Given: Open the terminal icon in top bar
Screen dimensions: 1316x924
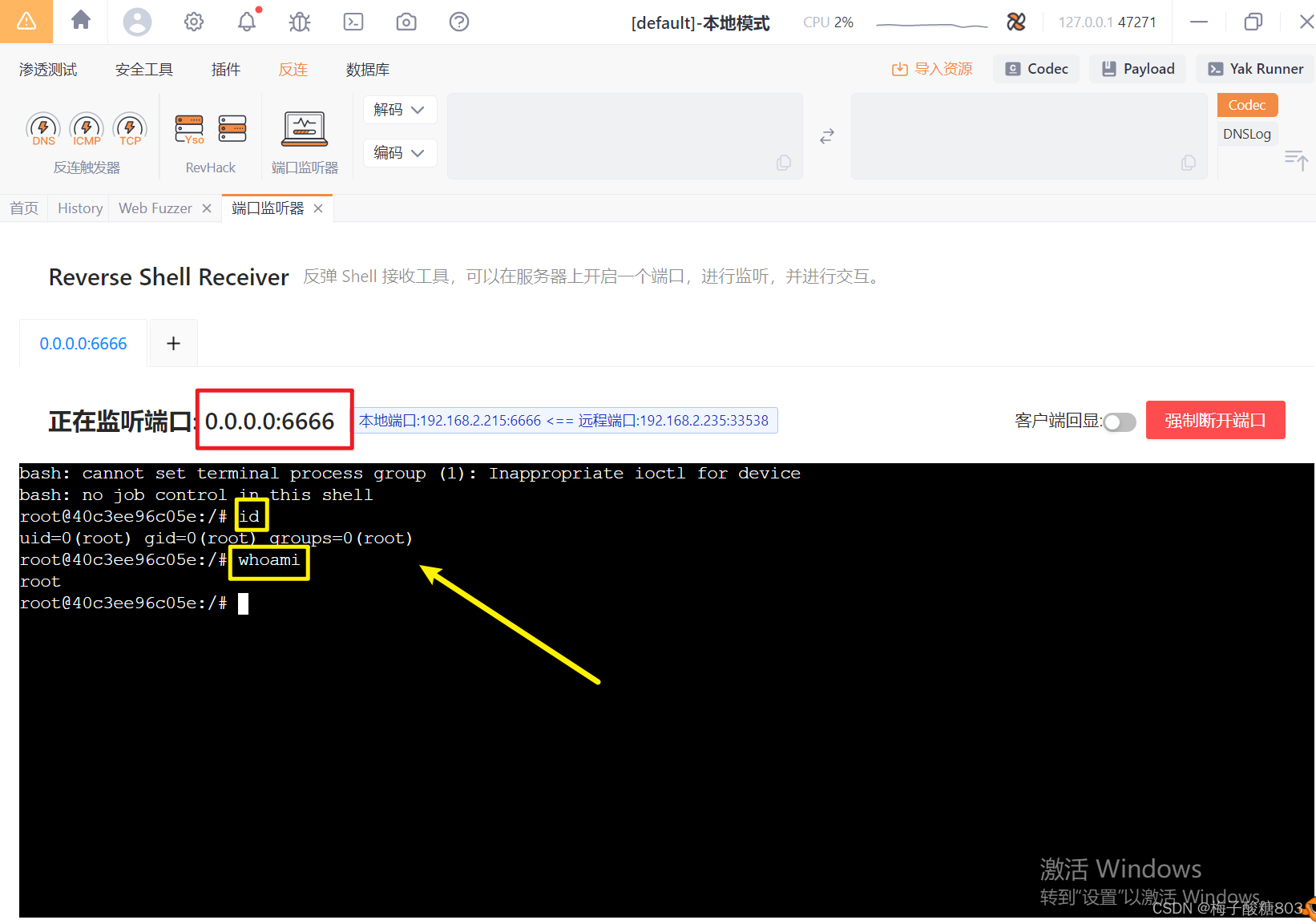Looking at the screenshot, I should [353, 22].
